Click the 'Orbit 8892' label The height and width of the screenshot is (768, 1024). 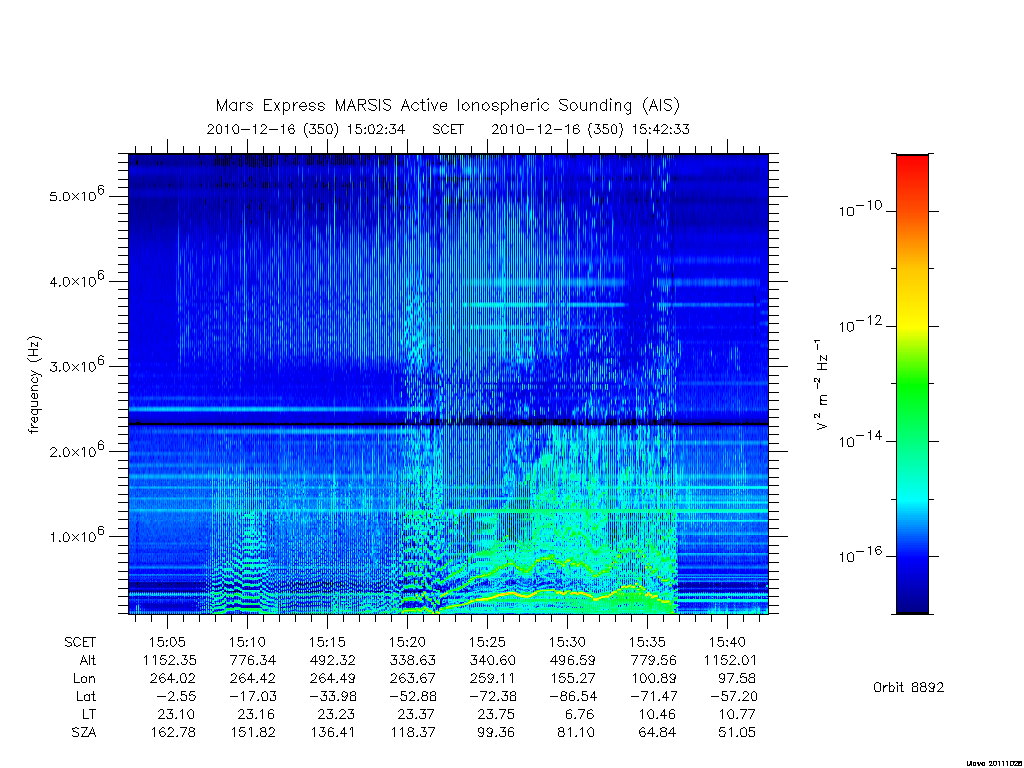pos(908,688)
